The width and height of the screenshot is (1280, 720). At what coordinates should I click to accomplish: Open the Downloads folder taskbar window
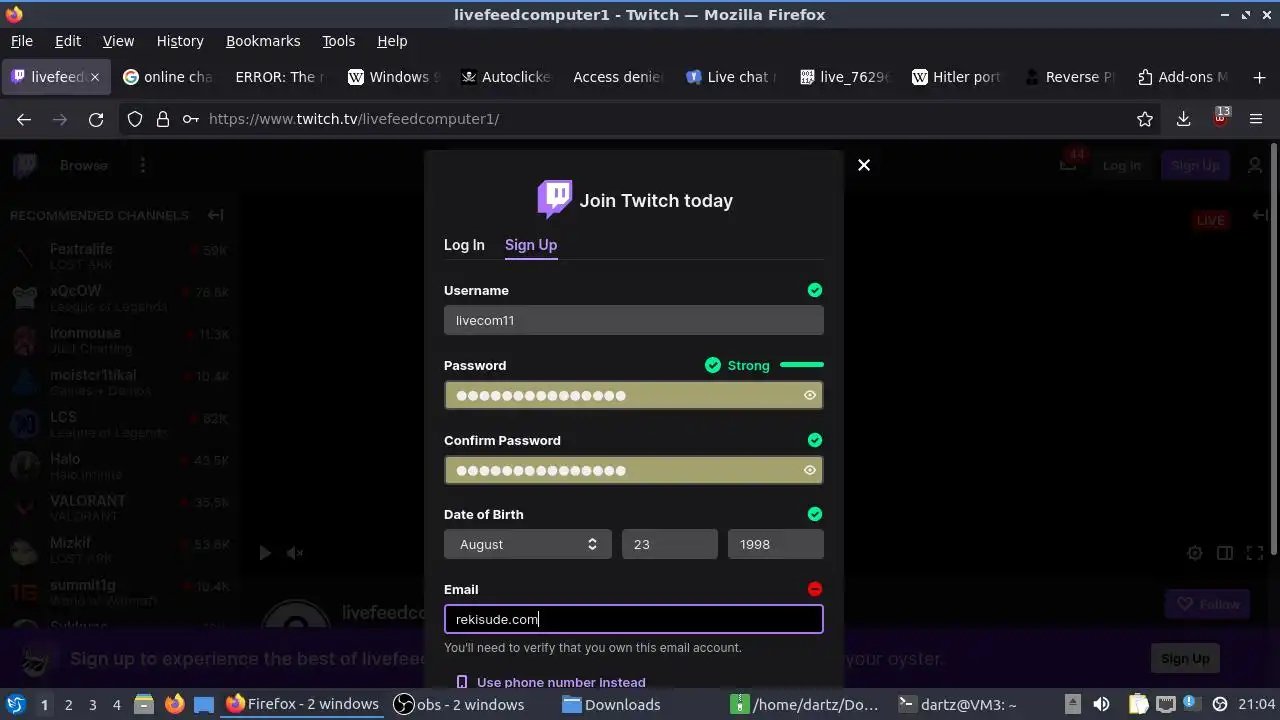(611, 704)
